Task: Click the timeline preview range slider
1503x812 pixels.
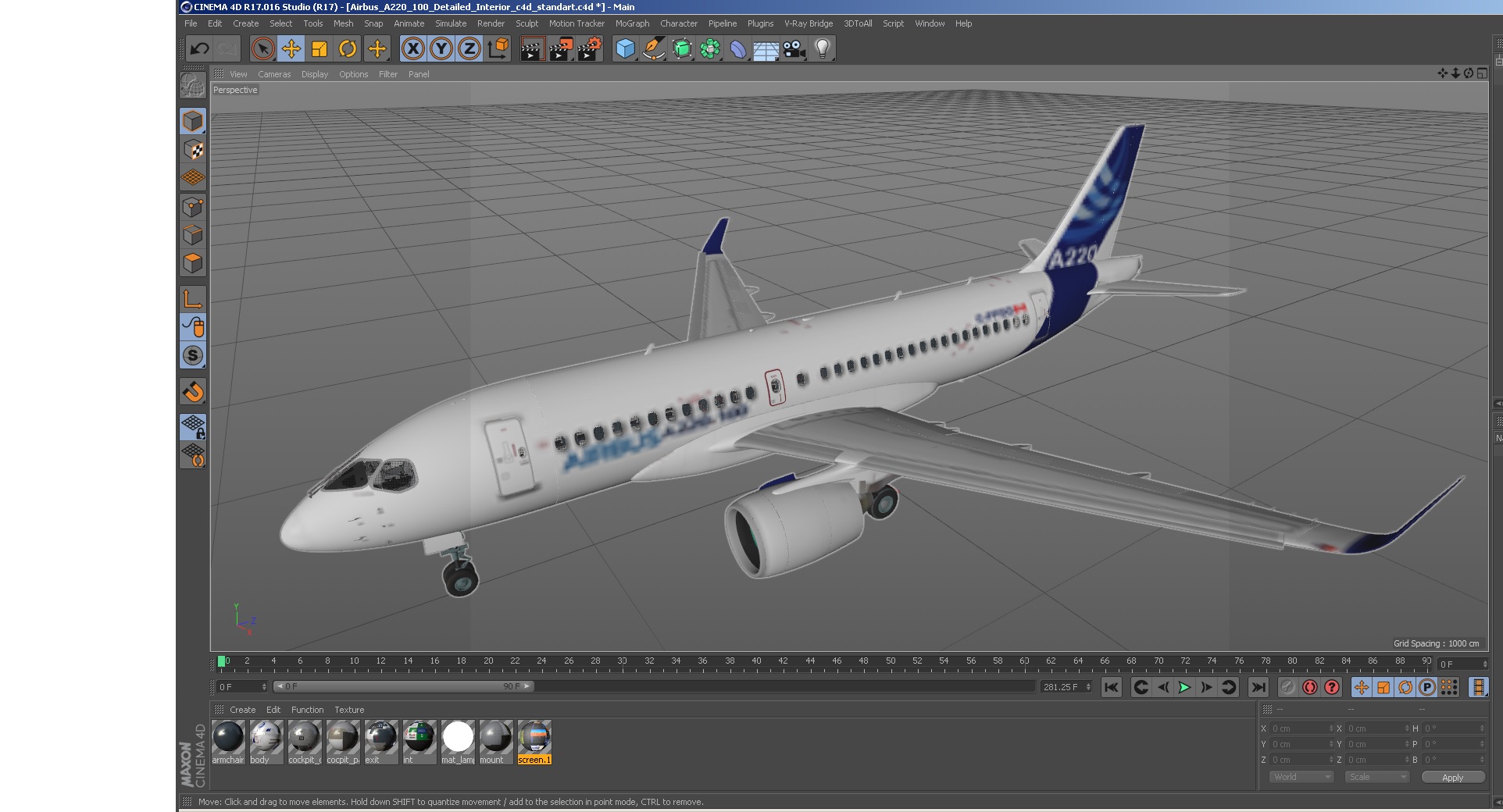Action: 404,686
